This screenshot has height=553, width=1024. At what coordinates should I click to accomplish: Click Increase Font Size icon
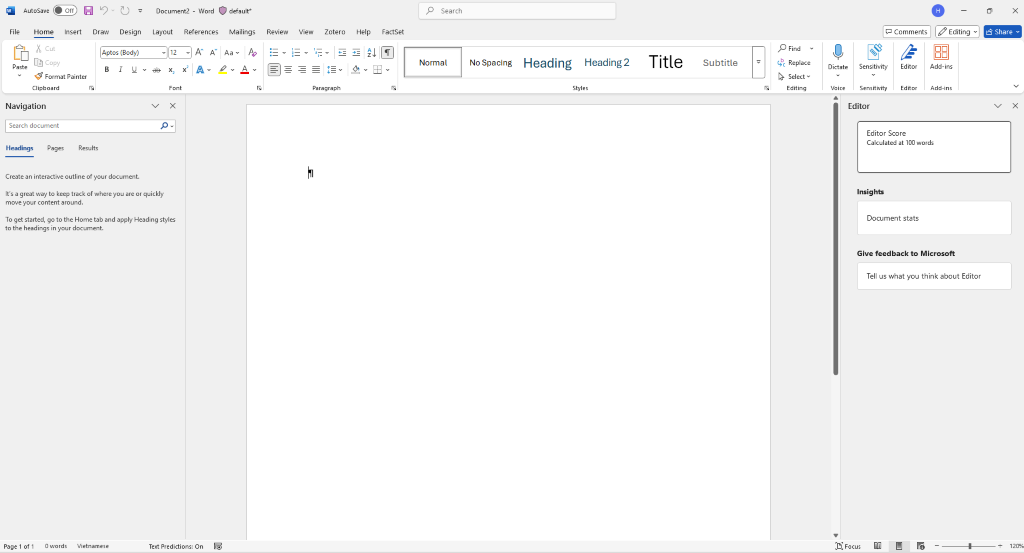coord(199,52)
